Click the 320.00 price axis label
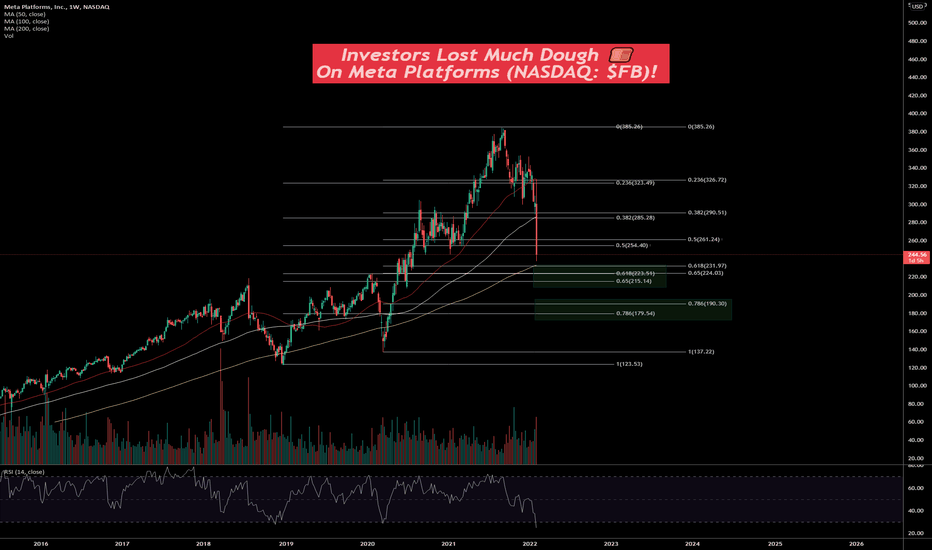Viewport: 932px width, 550px height. [917, 186]
